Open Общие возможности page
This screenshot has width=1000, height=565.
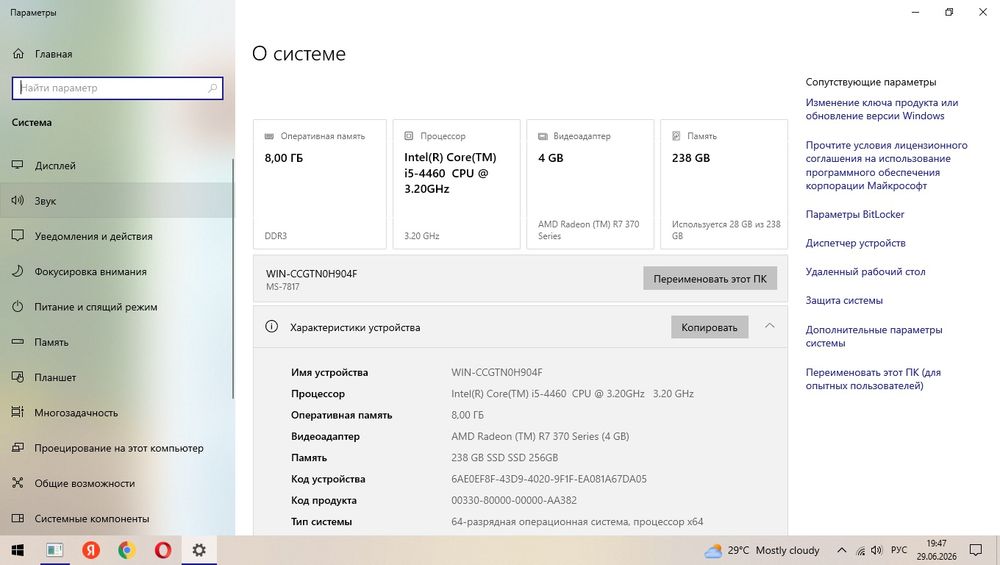116,483
